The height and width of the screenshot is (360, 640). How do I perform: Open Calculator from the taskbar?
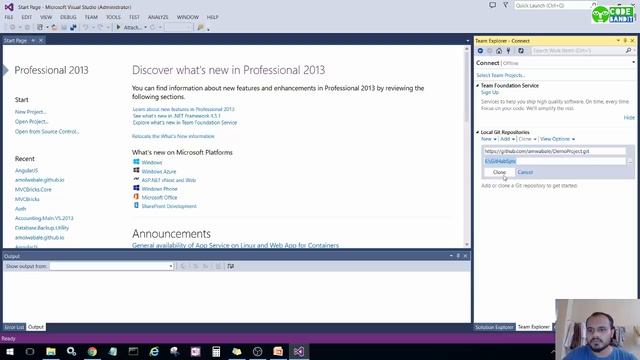click(216, 351)
